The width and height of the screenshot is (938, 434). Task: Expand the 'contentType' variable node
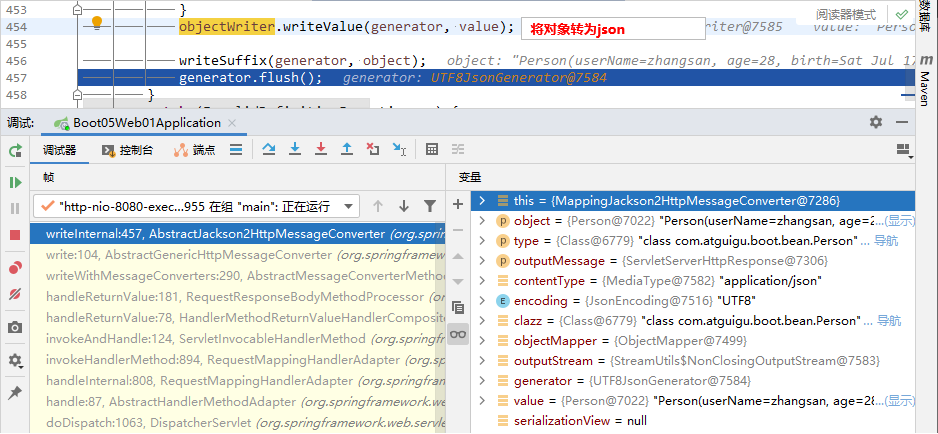point(482,281)
